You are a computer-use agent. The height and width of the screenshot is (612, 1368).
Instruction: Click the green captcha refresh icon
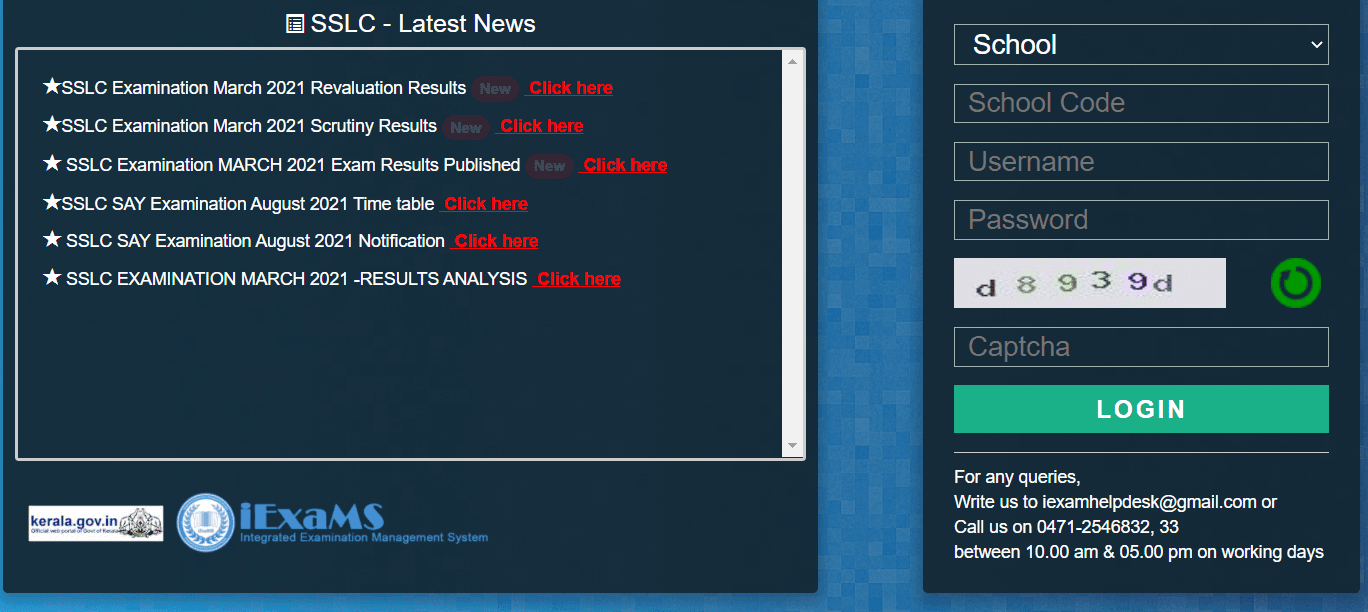[1295, 283]
